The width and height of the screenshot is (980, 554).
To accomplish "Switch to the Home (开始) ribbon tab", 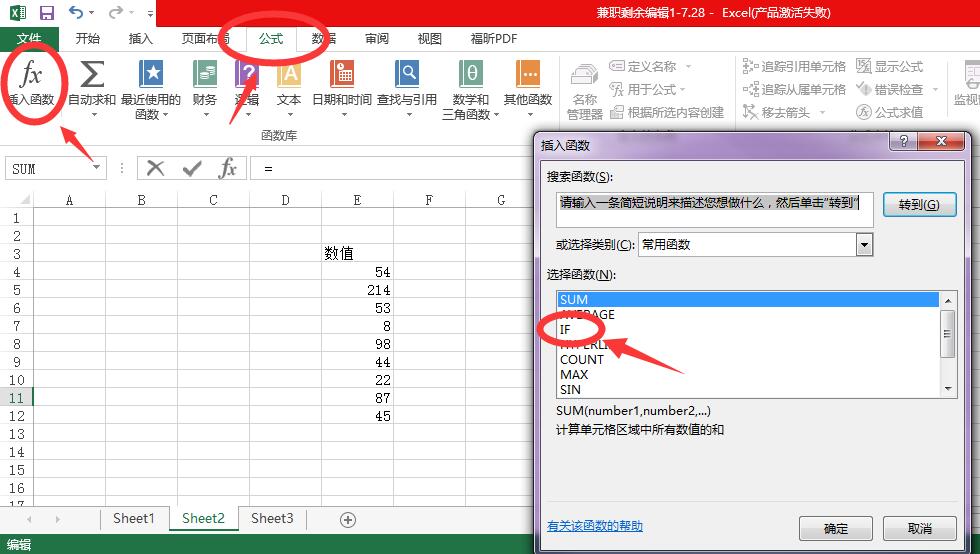I will (x=88, y=39).
